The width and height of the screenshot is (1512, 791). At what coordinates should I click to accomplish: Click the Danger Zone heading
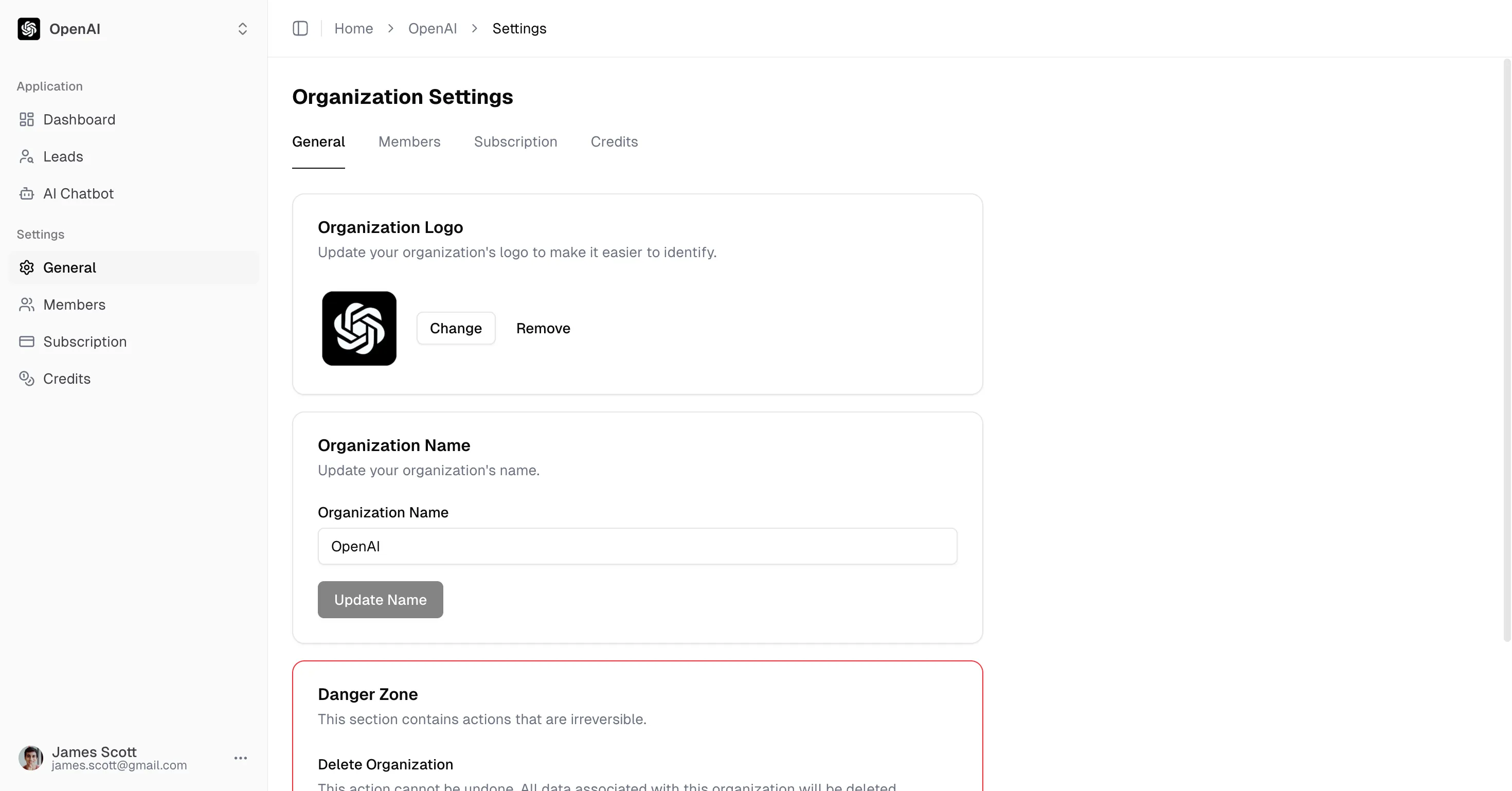click(368, 694)
